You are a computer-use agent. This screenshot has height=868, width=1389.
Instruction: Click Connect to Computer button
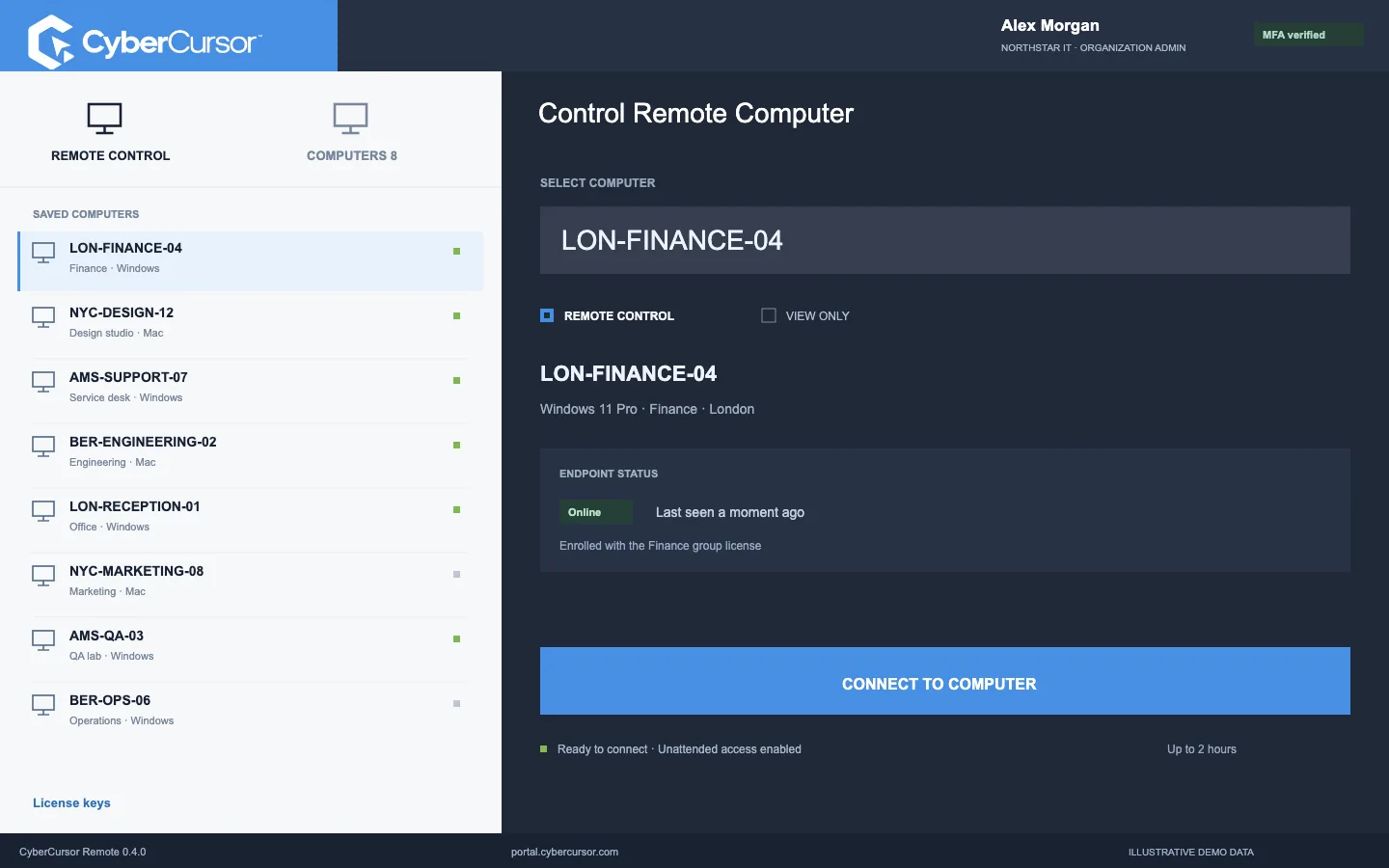tap(945, 681)
